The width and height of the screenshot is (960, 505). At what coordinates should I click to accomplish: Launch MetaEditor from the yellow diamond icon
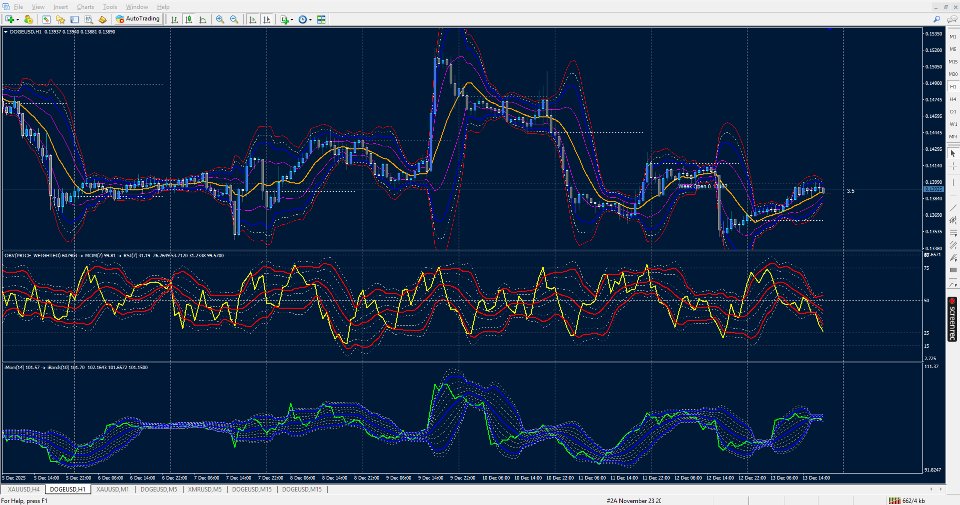102,20
